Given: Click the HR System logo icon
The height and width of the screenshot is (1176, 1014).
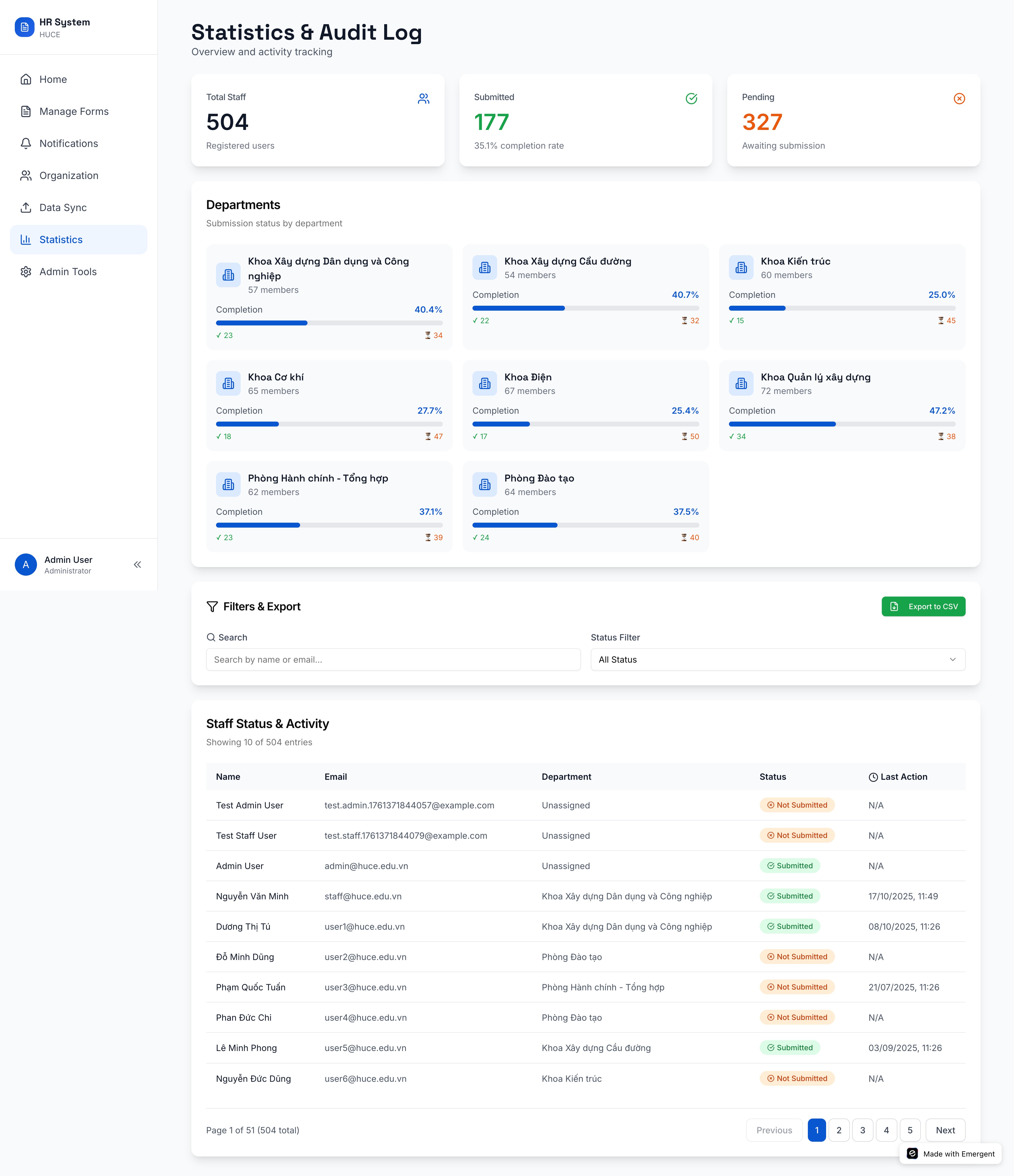Looking at the screenshot, I should pyautogui.click(x=24, y=27).
